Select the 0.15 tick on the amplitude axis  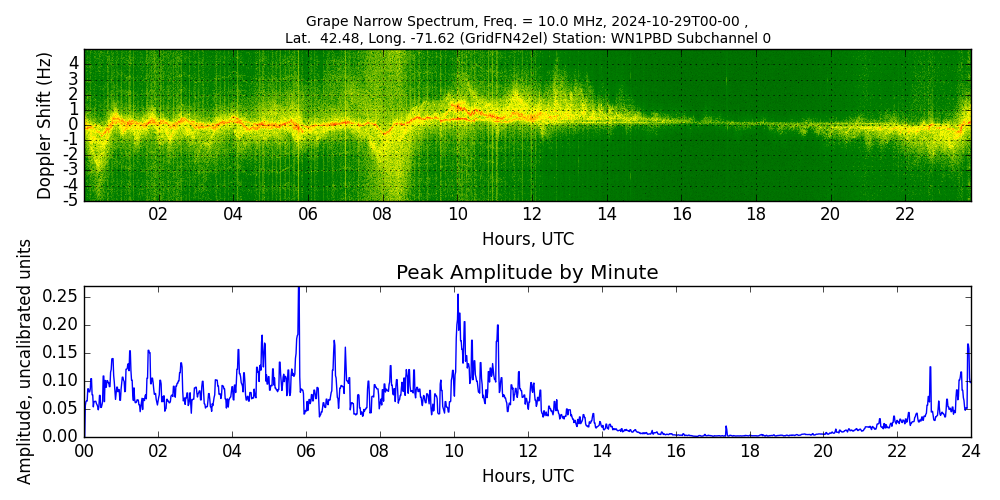pos(60,352)
